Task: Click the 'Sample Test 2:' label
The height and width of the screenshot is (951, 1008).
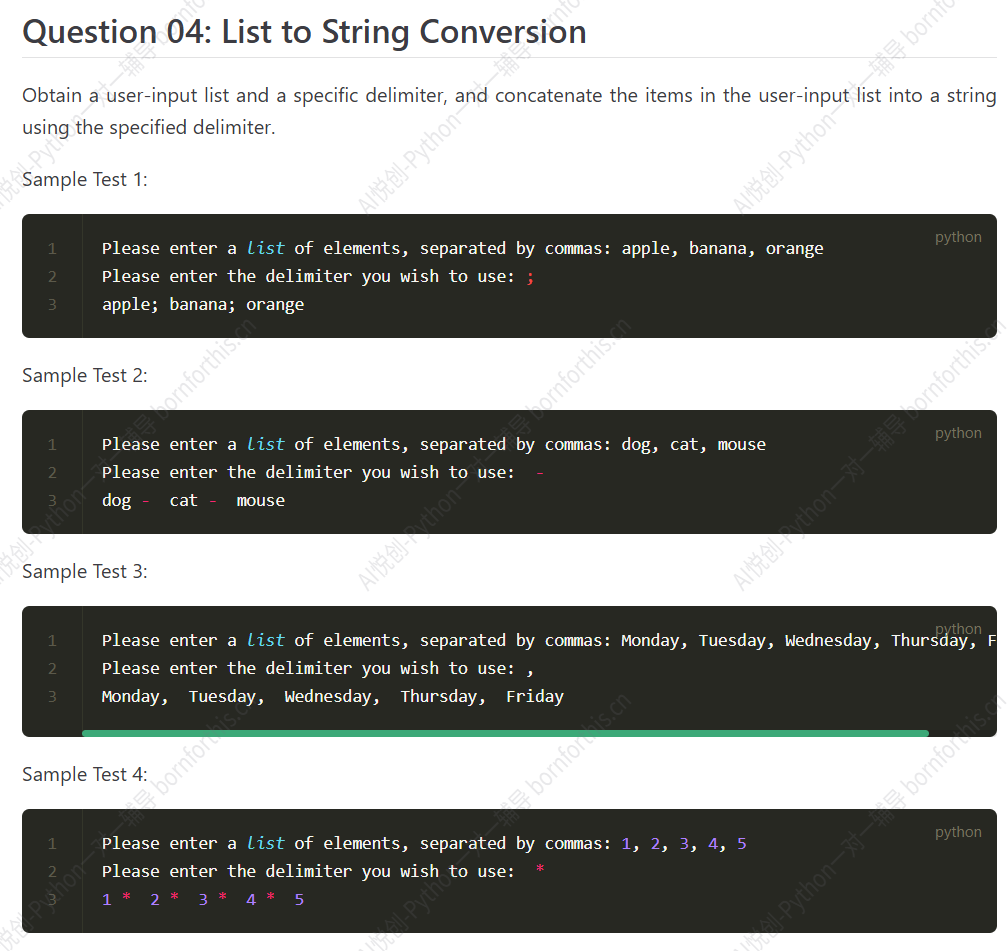Action: tap(85, 376)
